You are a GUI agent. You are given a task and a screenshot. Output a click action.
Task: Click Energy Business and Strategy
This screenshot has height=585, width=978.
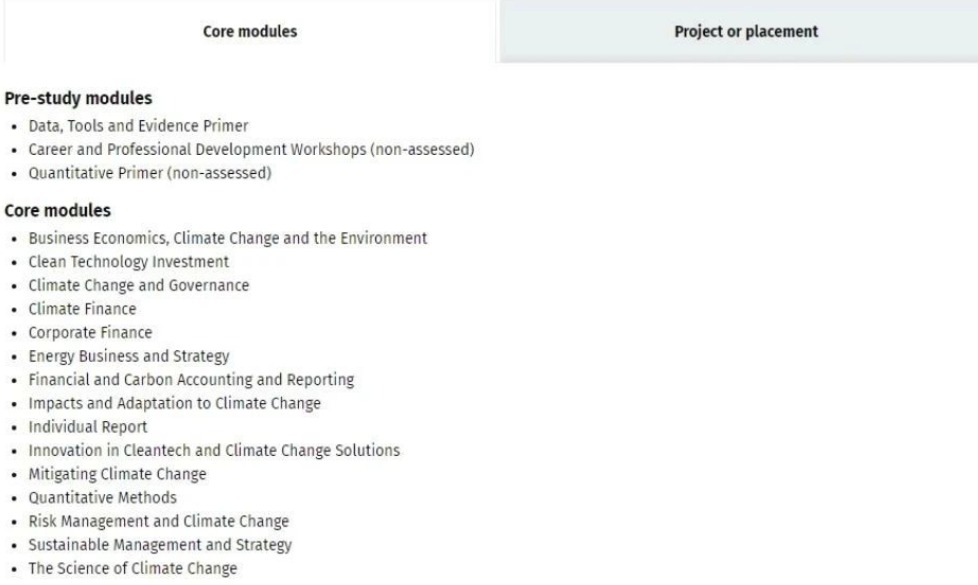click(x=128, y=357)
